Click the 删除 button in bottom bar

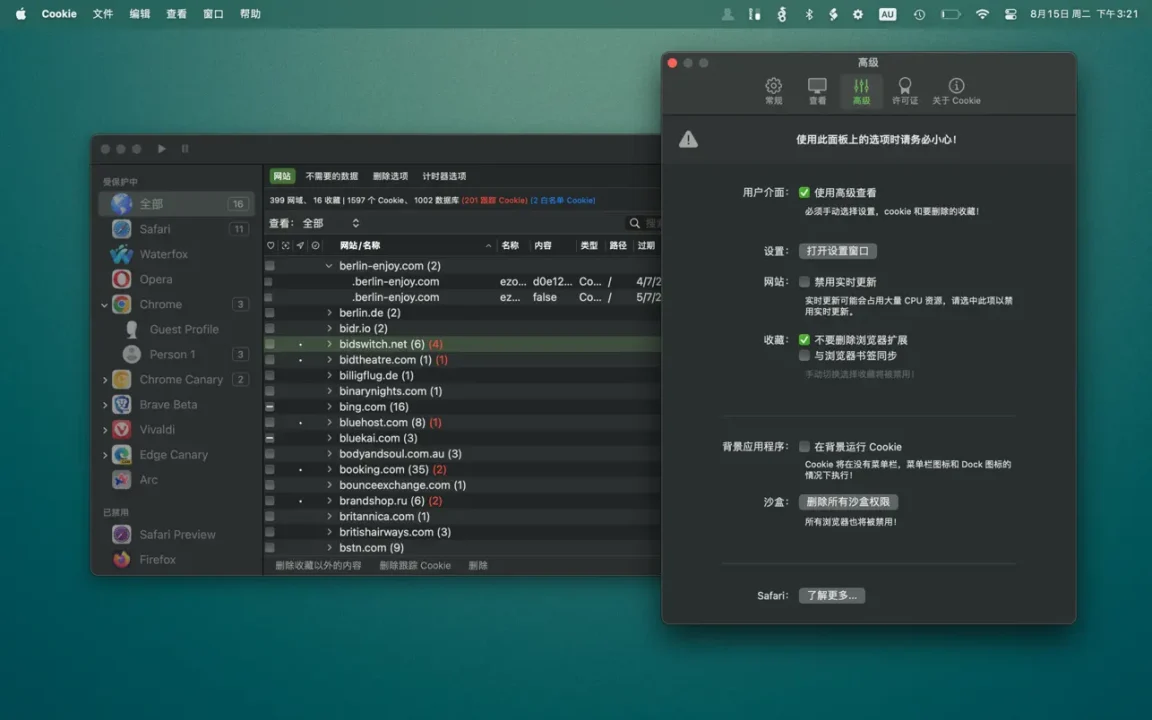click(x=478, y=566)
